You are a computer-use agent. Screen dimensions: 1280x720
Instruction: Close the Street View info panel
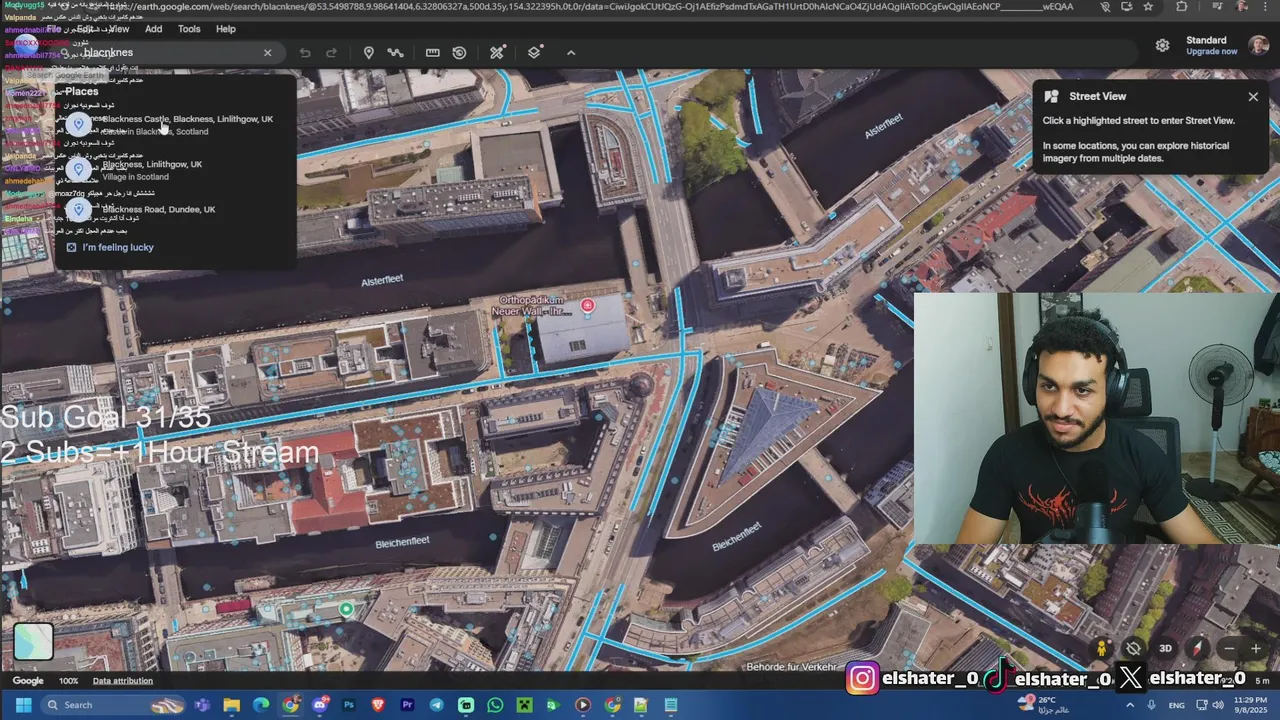click(x=1253, y=97)
